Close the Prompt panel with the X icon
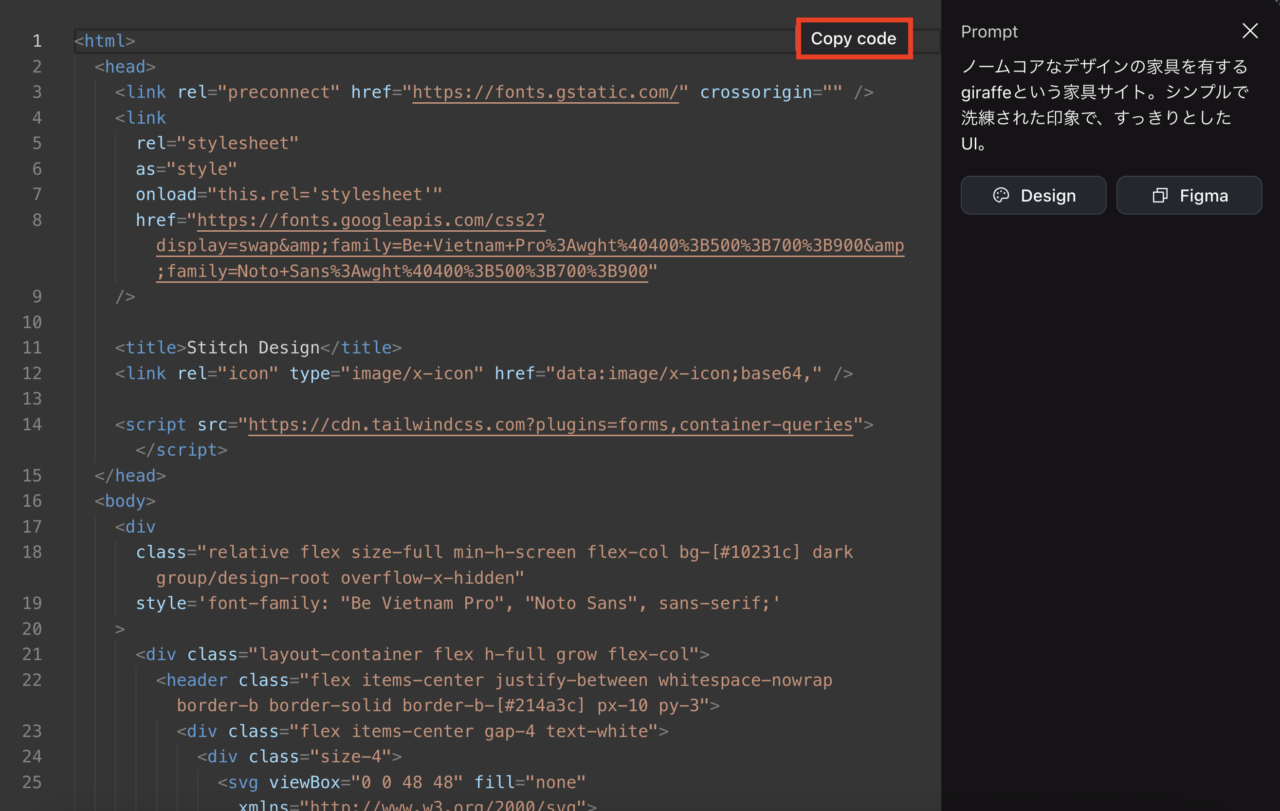1280x811 pixels. click(x=1250, y=31)
